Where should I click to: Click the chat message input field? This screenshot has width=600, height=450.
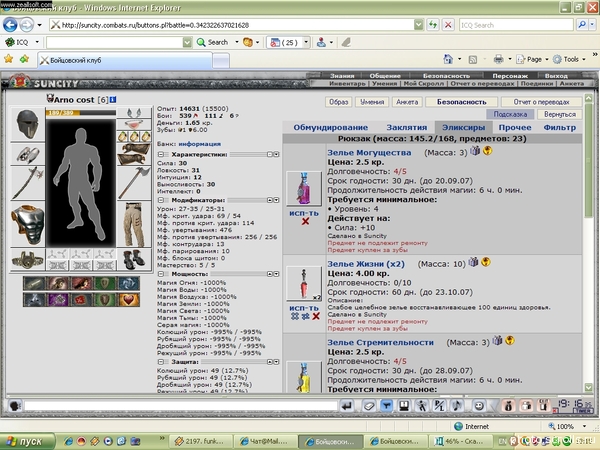181,406
